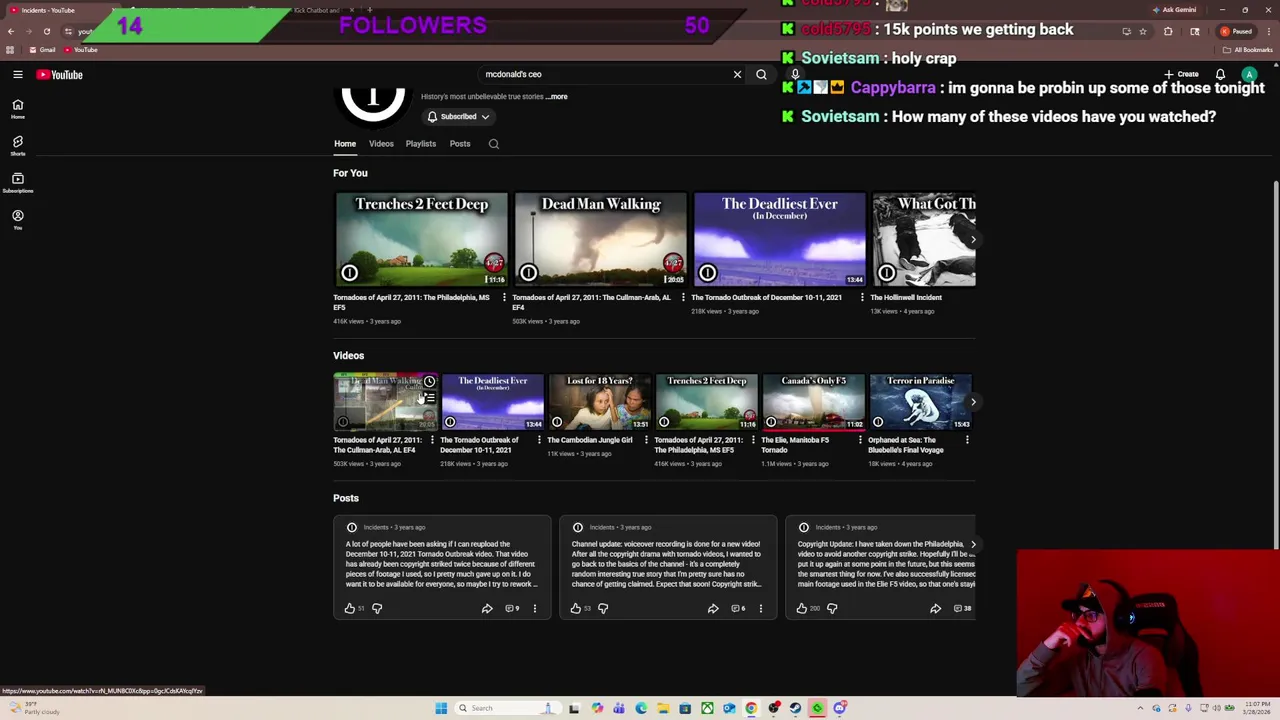Reload the browser page
The width and height of the screenshot is (1280, 720).
pyautogui.click(x=46, y=31)
